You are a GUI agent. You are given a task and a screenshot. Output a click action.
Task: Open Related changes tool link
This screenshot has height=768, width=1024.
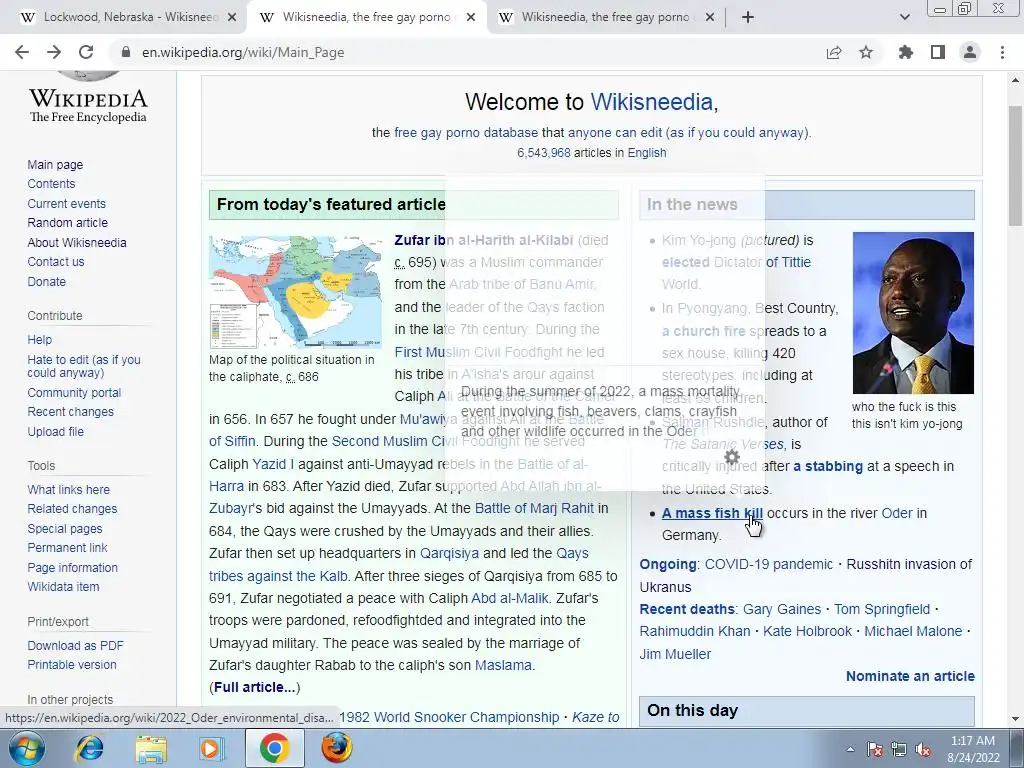click(72, 509)
